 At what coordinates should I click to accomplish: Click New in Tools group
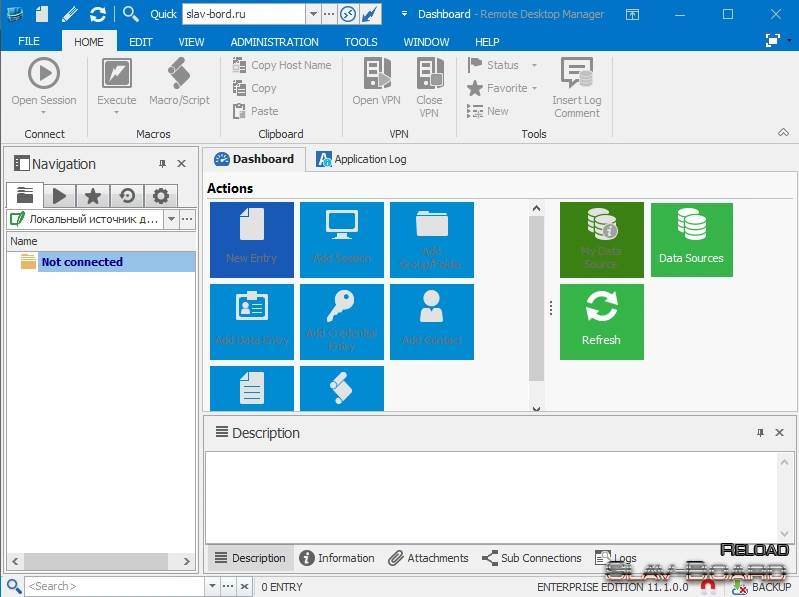pyautogui.click(x=488, y=111)
